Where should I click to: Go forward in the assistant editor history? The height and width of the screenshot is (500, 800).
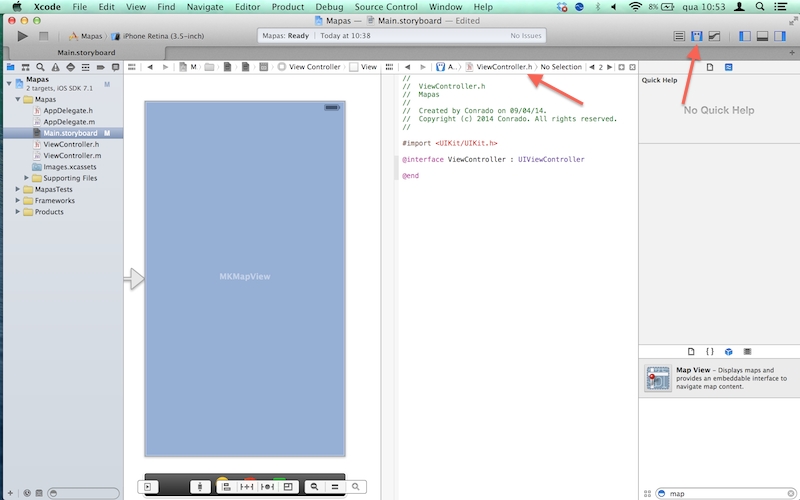pyautogui.click(x=422, y=67)
